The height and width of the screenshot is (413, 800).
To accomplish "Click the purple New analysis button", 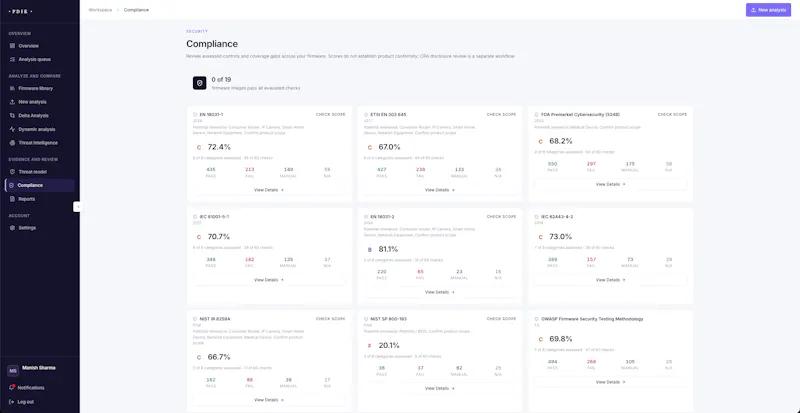I will point(768,10).
